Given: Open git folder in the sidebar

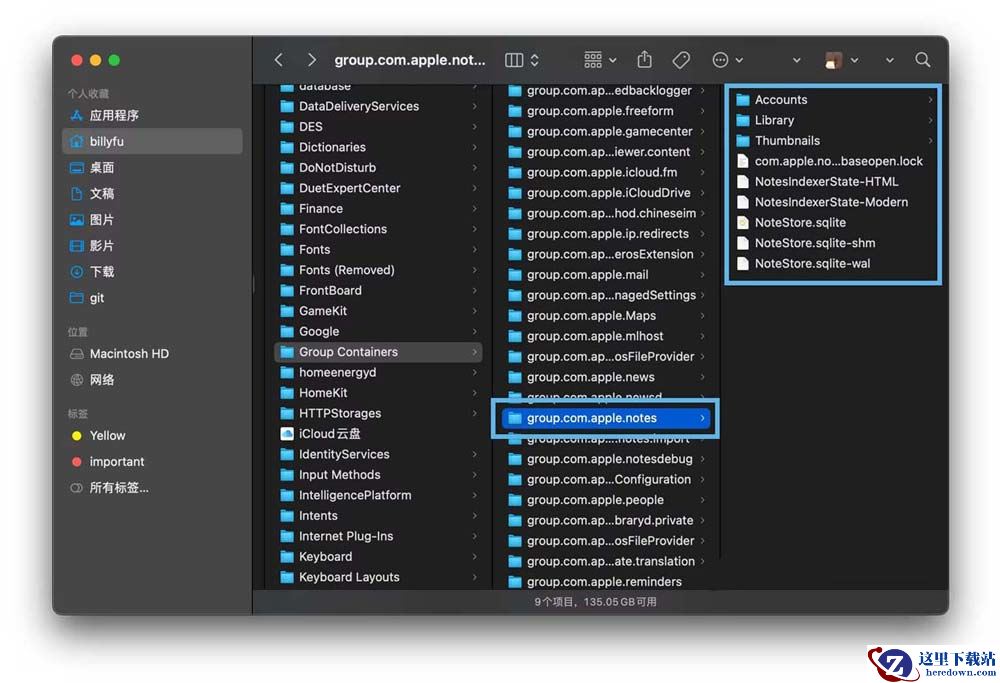Looking at the screenshot, I should click(152, 298).
